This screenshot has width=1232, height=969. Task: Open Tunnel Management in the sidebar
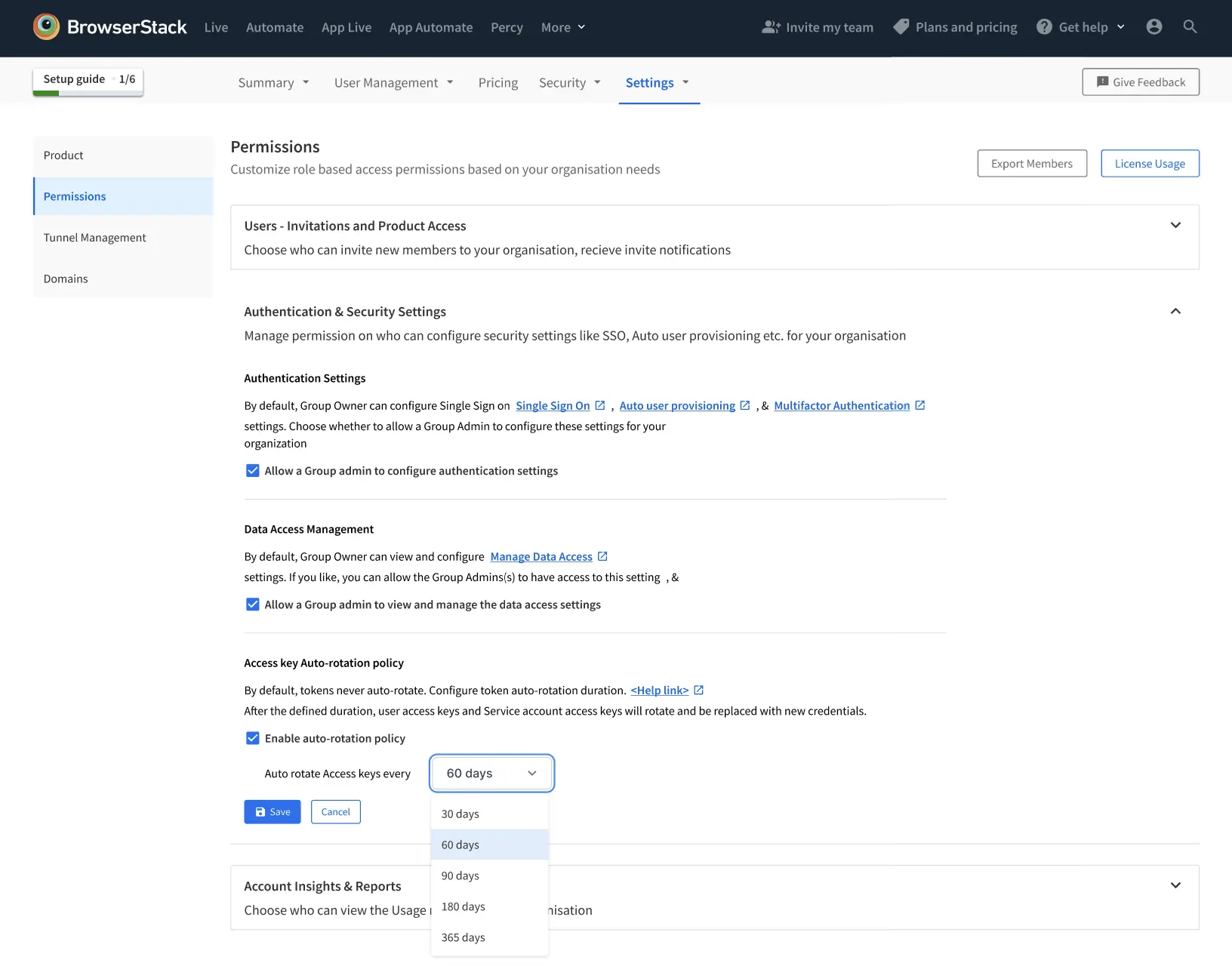coord(123,237)
